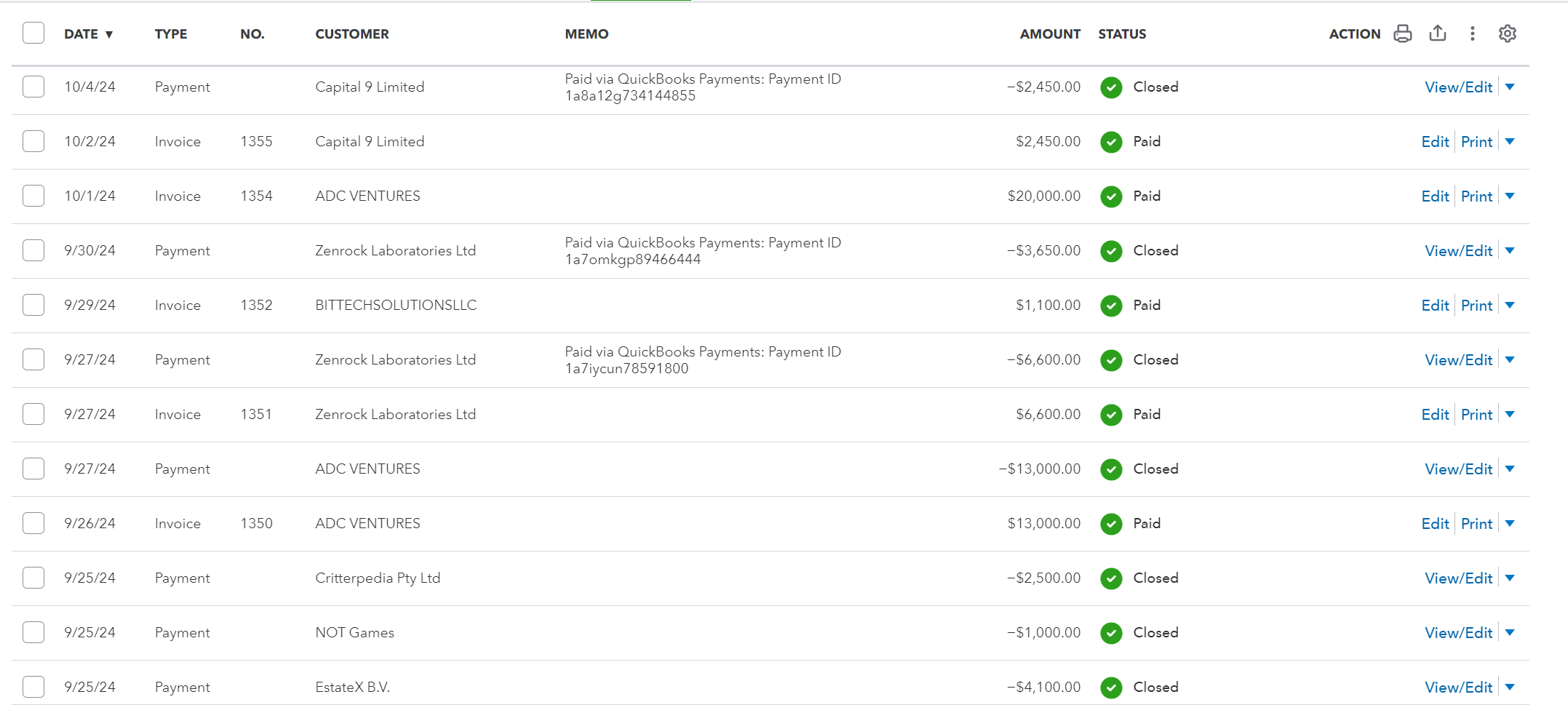
Task: Click the green Paid checkmark for invoice 1355
Action: [x=1111, y=142]
